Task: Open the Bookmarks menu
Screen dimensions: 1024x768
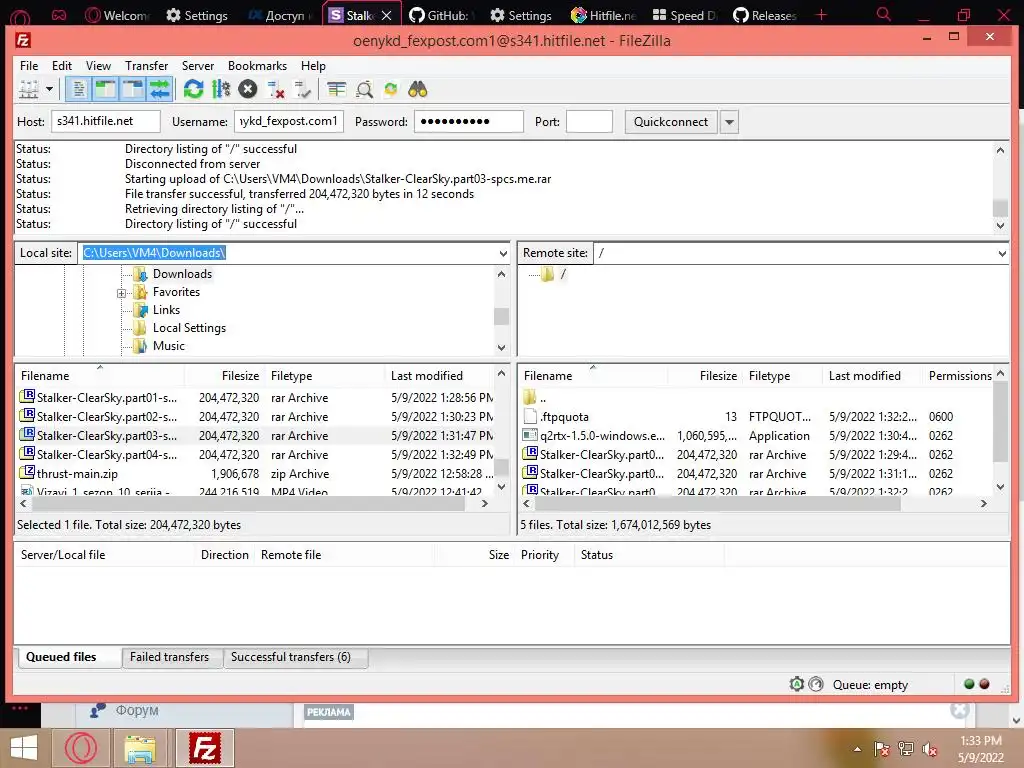Action: pyautogui.click(x=257, y=66)
